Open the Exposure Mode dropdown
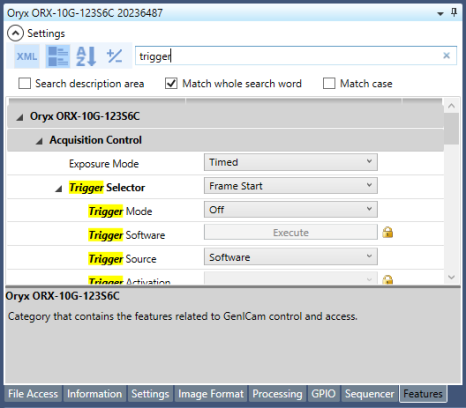The width and height of the screenshot is (466, 408). (291, 162)
